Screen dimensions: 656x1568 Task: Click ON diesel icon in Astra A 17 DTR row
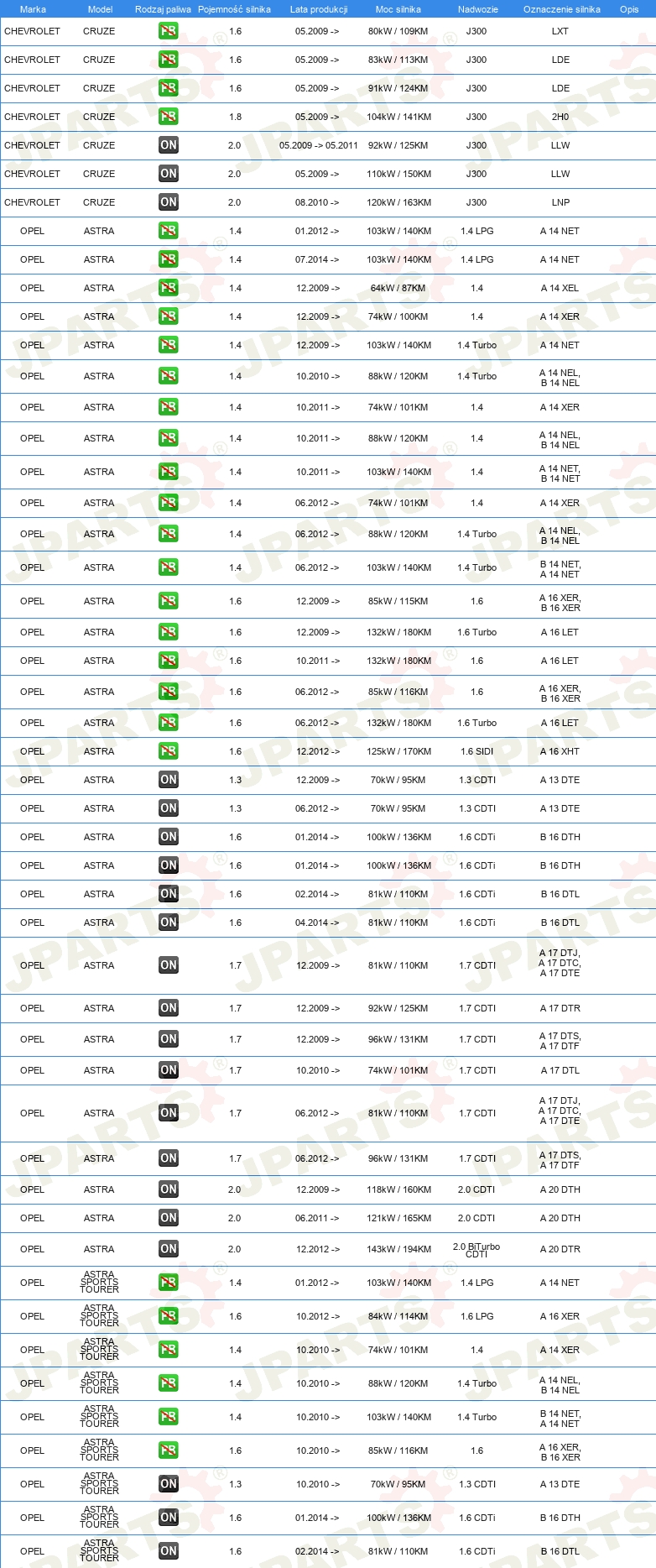click(x=169, y=1008)
